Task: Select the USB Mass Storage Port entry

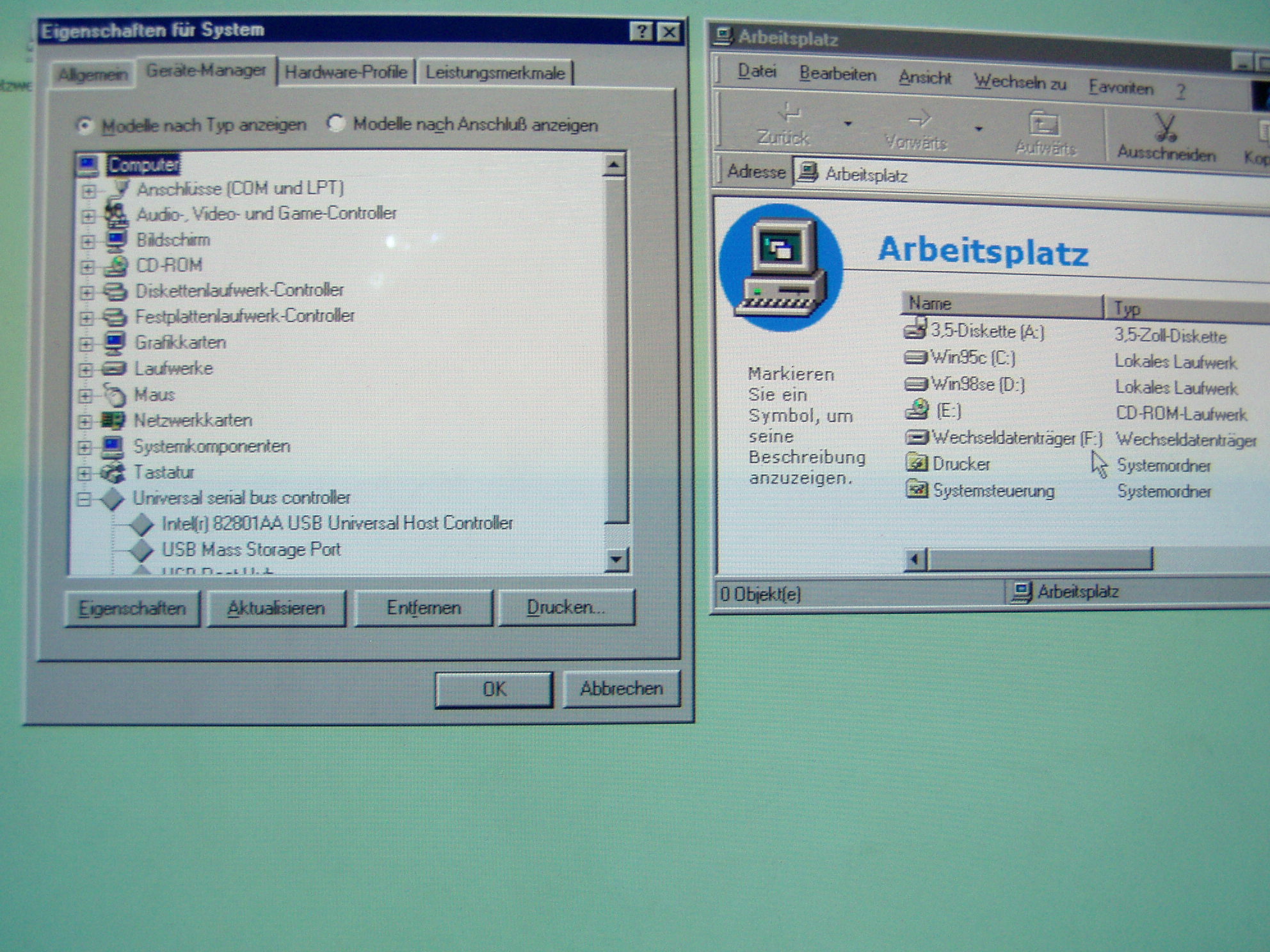Action: click(x=250, y=549)
